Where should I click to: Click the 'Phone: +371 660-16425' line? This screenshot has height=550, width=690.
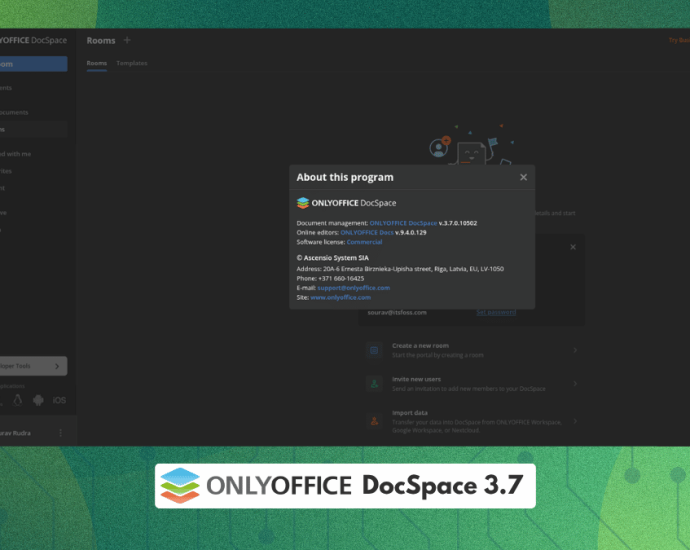[330, 279]
